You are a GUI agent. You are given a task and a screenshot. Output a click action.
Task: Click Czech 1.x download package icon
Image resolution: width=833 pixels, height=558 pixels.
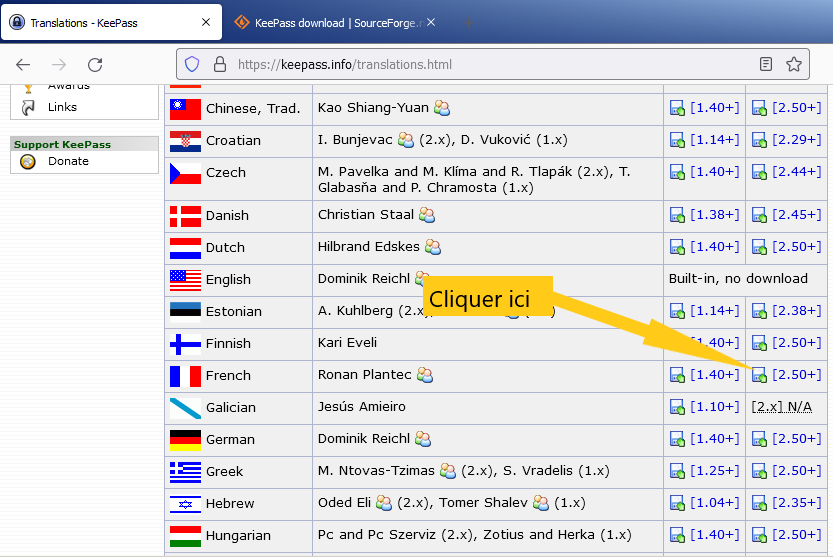[x=677, y=172]
